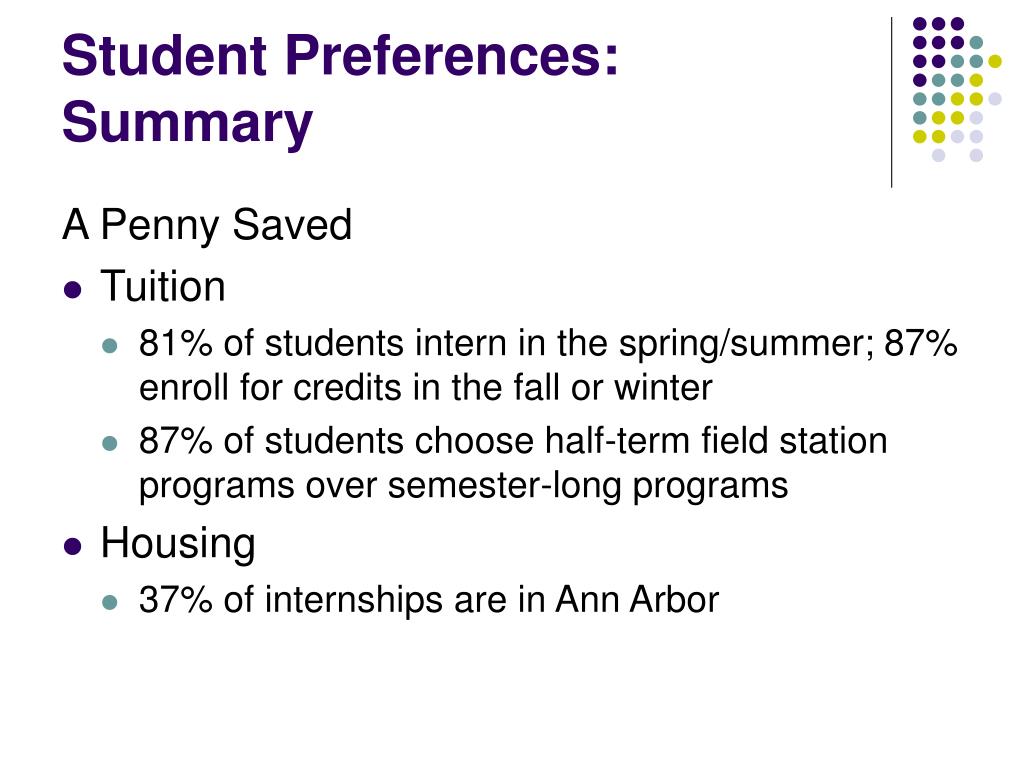Click '37% of internships are in Ann Arbor'
Viewport: 1024px width, 768px height.
[x=428, y=600]
